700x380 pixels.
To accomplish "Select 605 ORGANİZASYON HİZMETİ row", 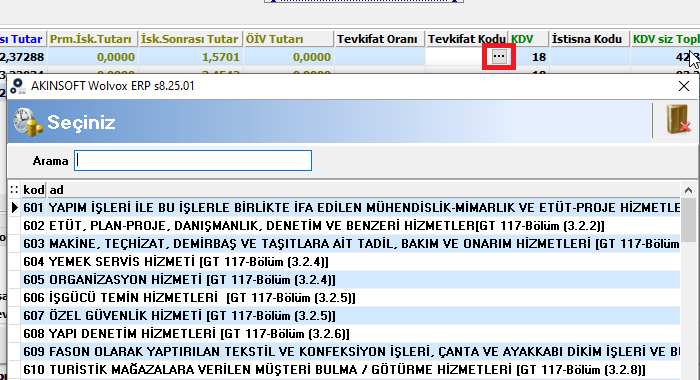I will (x=350, y=280).
